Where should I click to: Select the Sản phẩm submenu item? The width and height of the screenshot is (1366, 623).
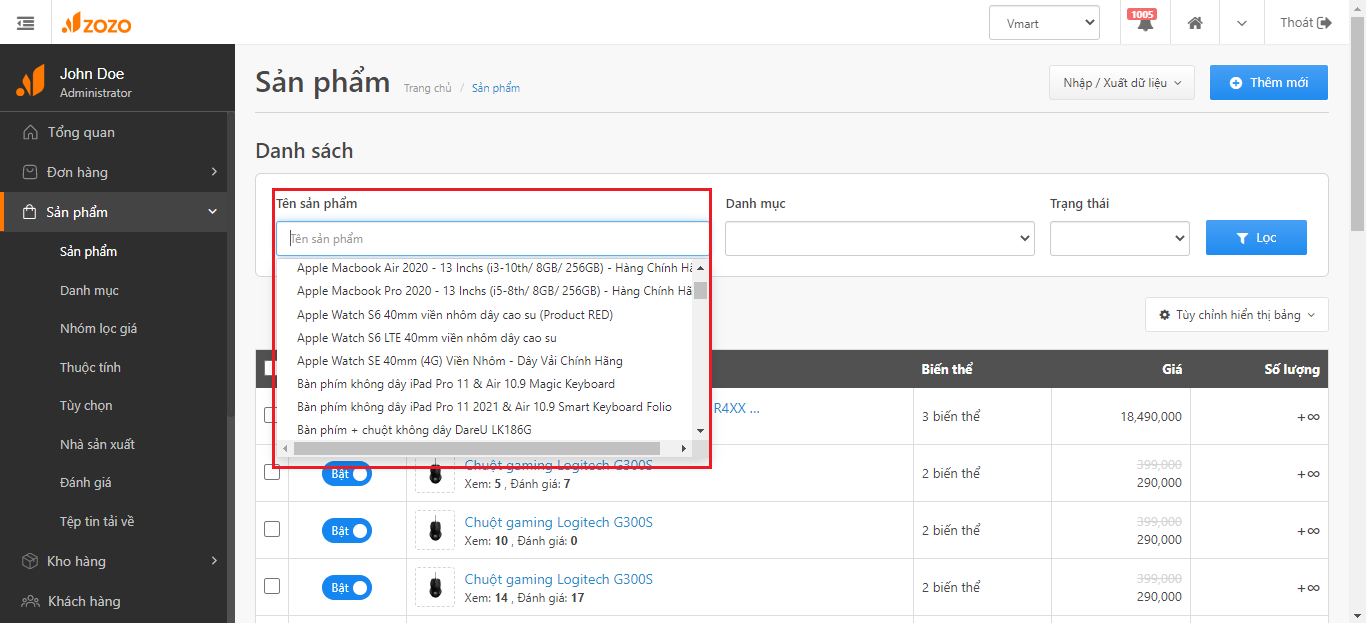[88, 251]
